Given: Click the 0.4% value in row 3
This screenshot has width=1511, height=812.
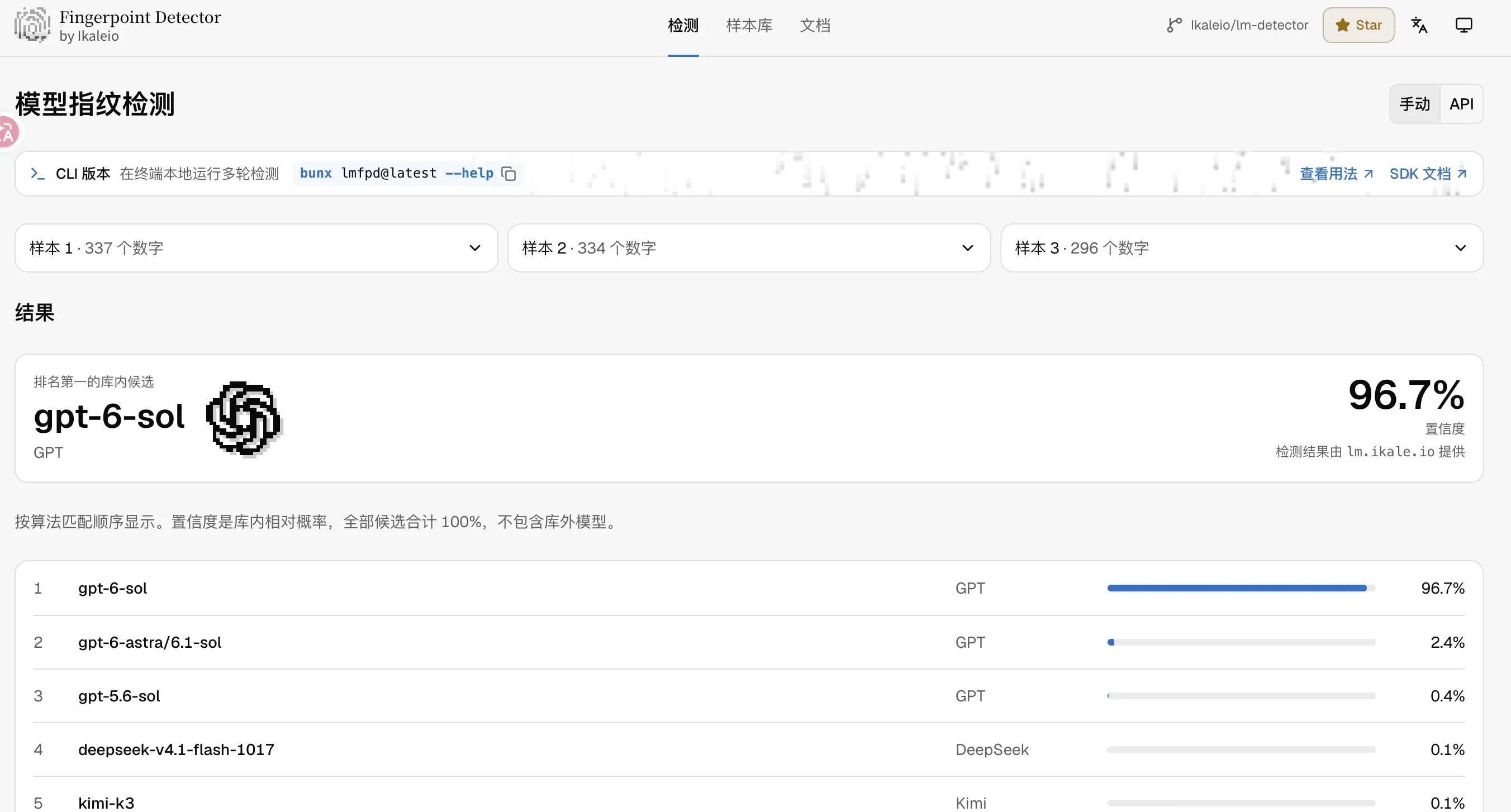Looking at the screenshot, I should [1447, 696].
